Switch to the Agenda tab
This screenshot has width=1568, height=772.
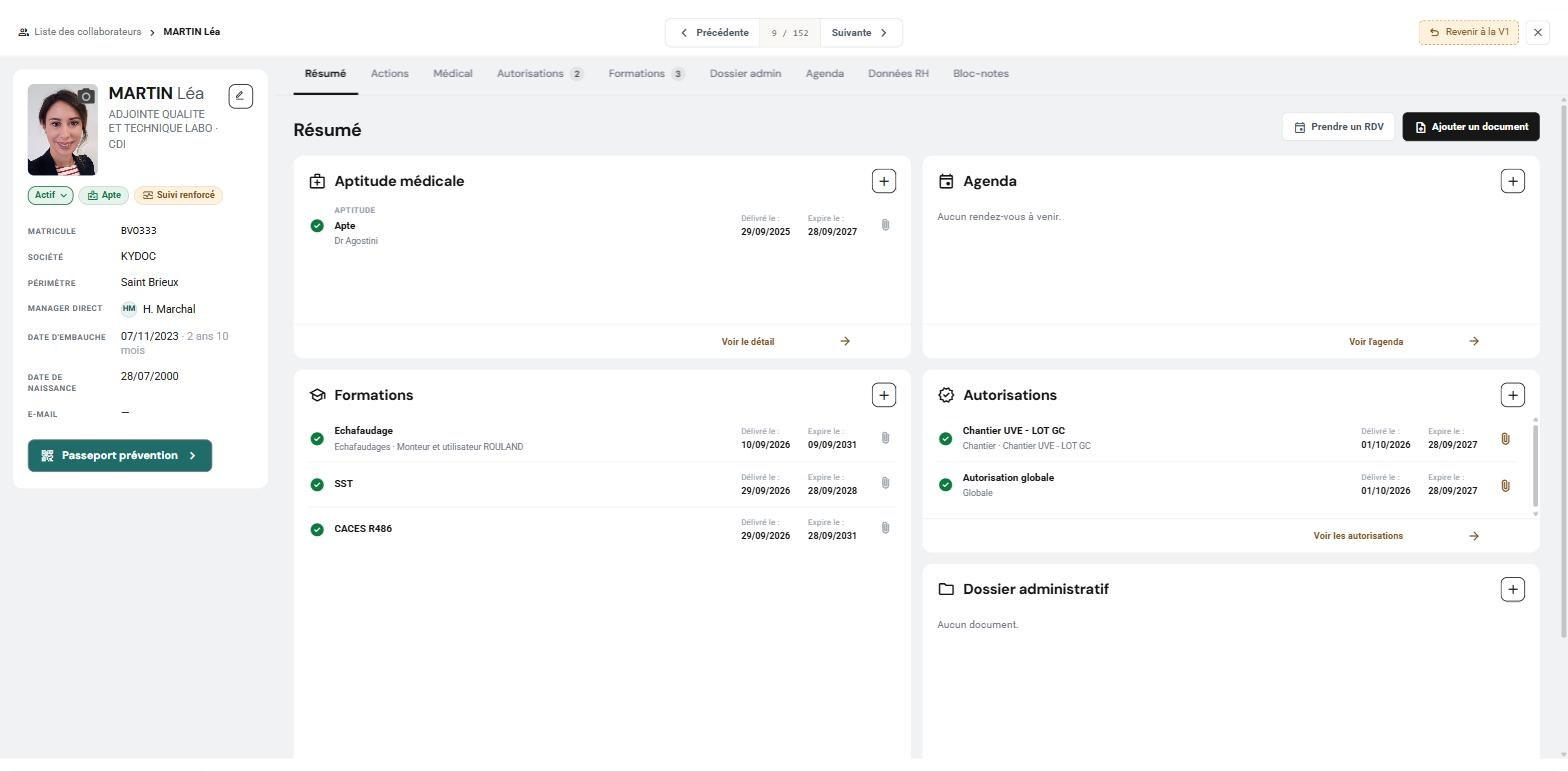click(x=825, y=74)
